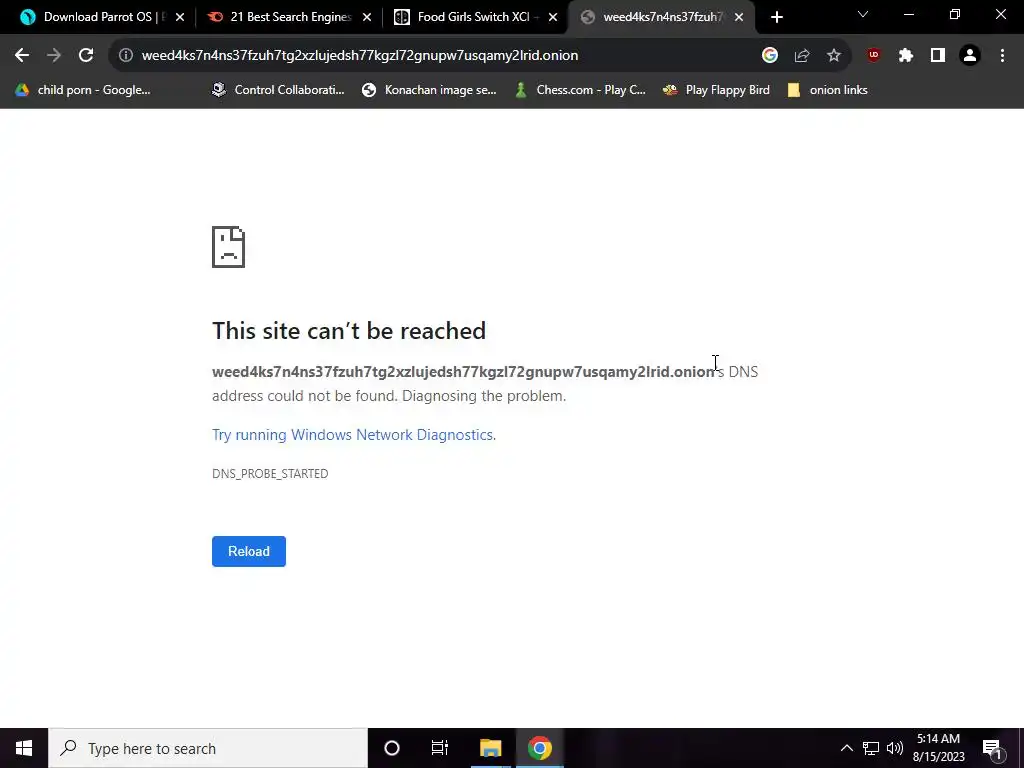Bookmark this page with the star icon
This screenshot has height=768, width=1024.
click(833, 56)
